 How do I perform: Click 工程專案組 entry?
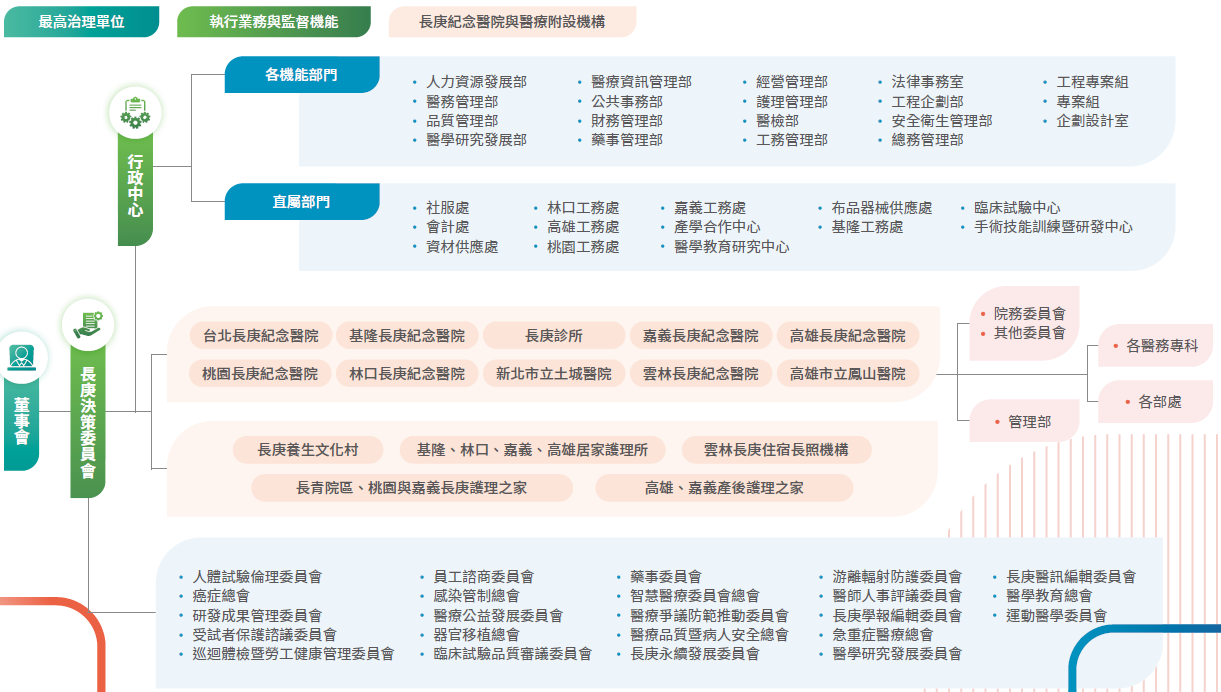[x=1093, y=82]
